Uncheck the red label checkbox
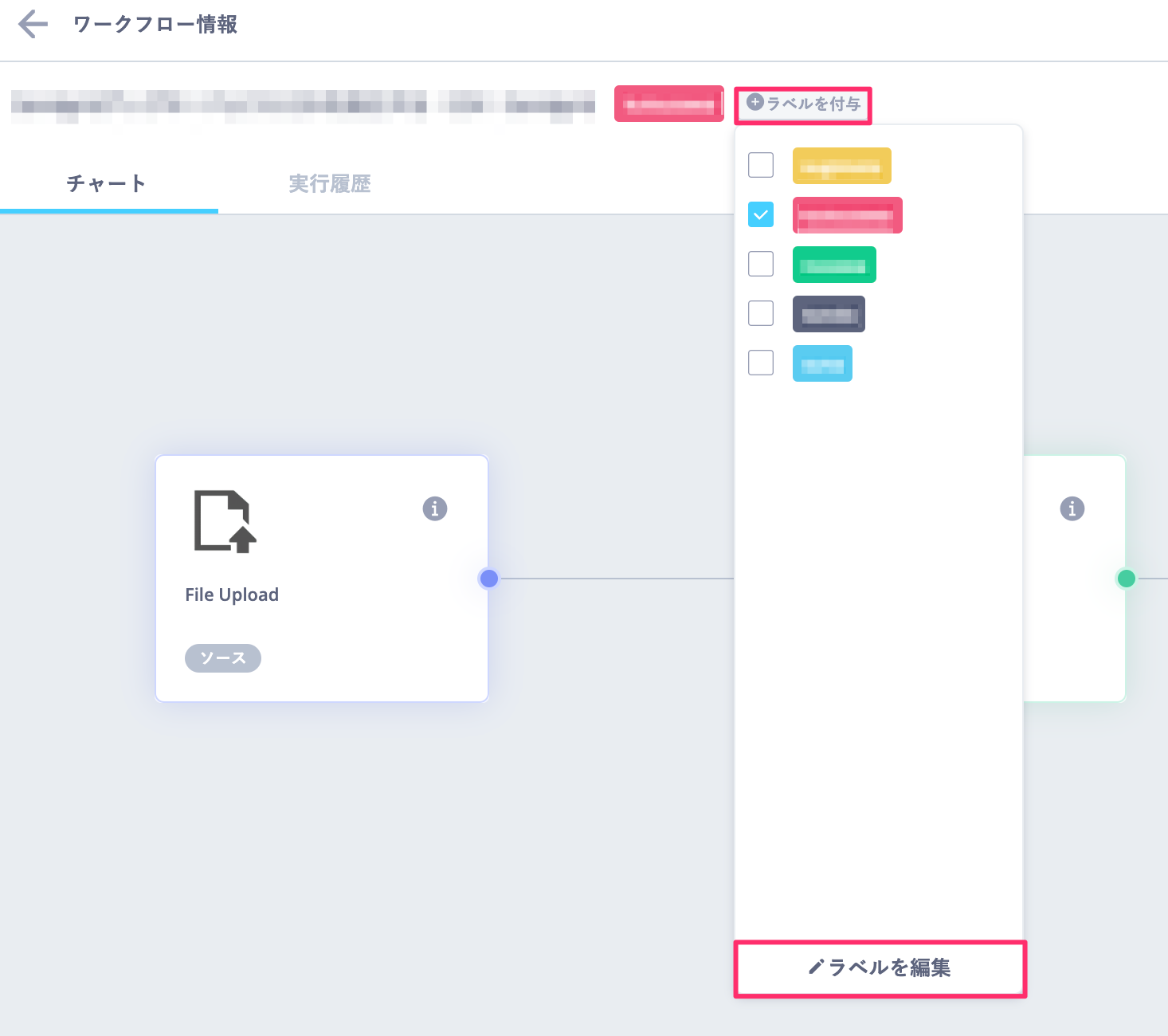 point(761,214)
